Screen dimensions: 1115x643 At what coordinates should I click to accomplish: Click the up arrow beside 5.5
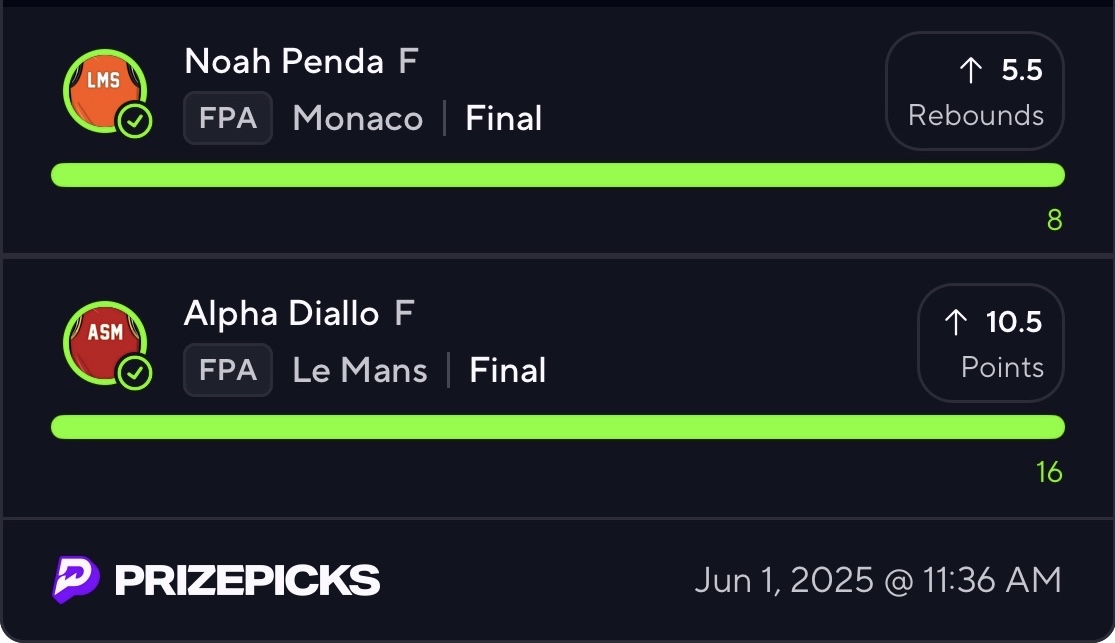[970, 70]
